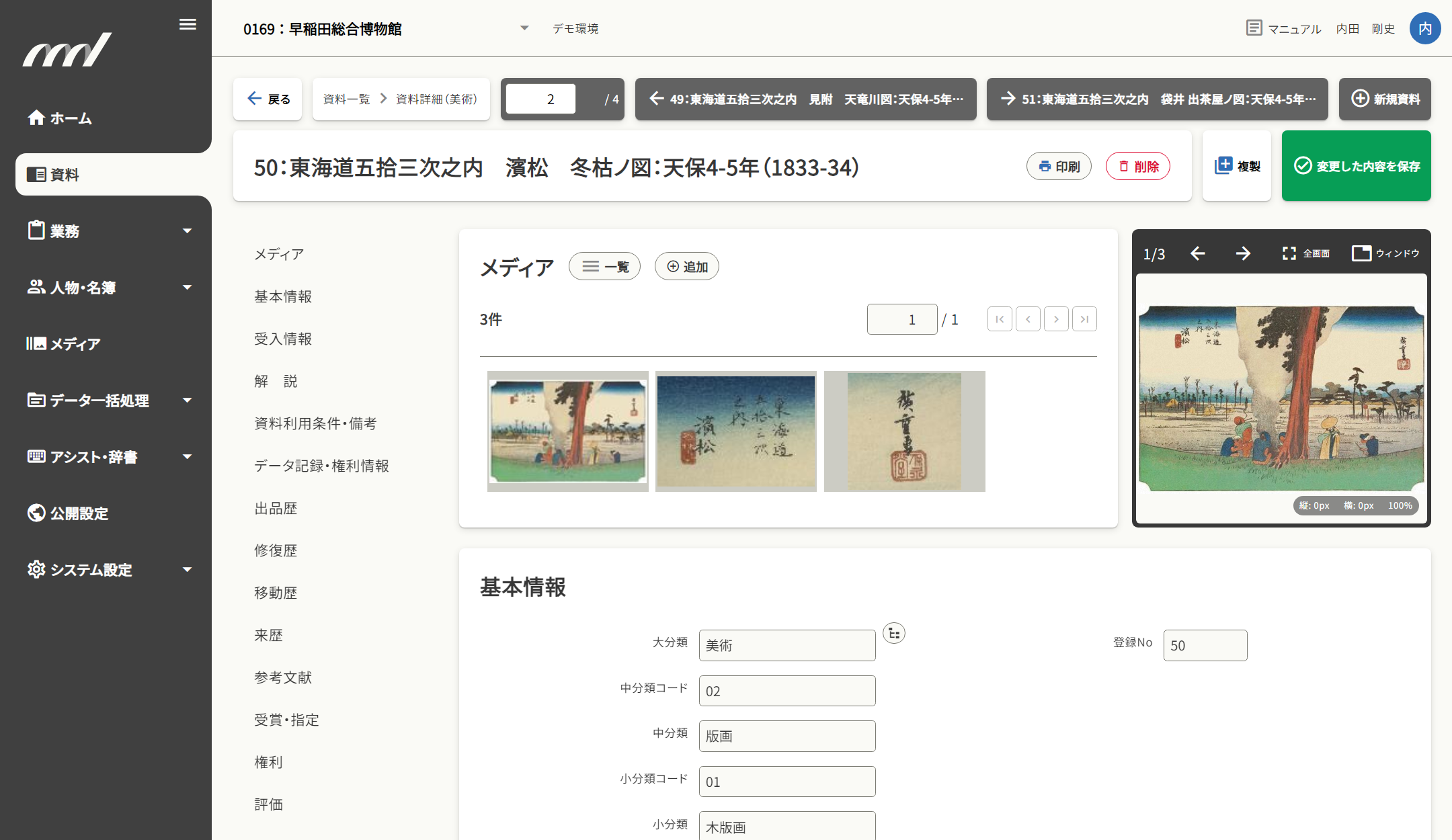1452x840 pixels.
Task: Click the 追加 add media button
Action: 686,267
